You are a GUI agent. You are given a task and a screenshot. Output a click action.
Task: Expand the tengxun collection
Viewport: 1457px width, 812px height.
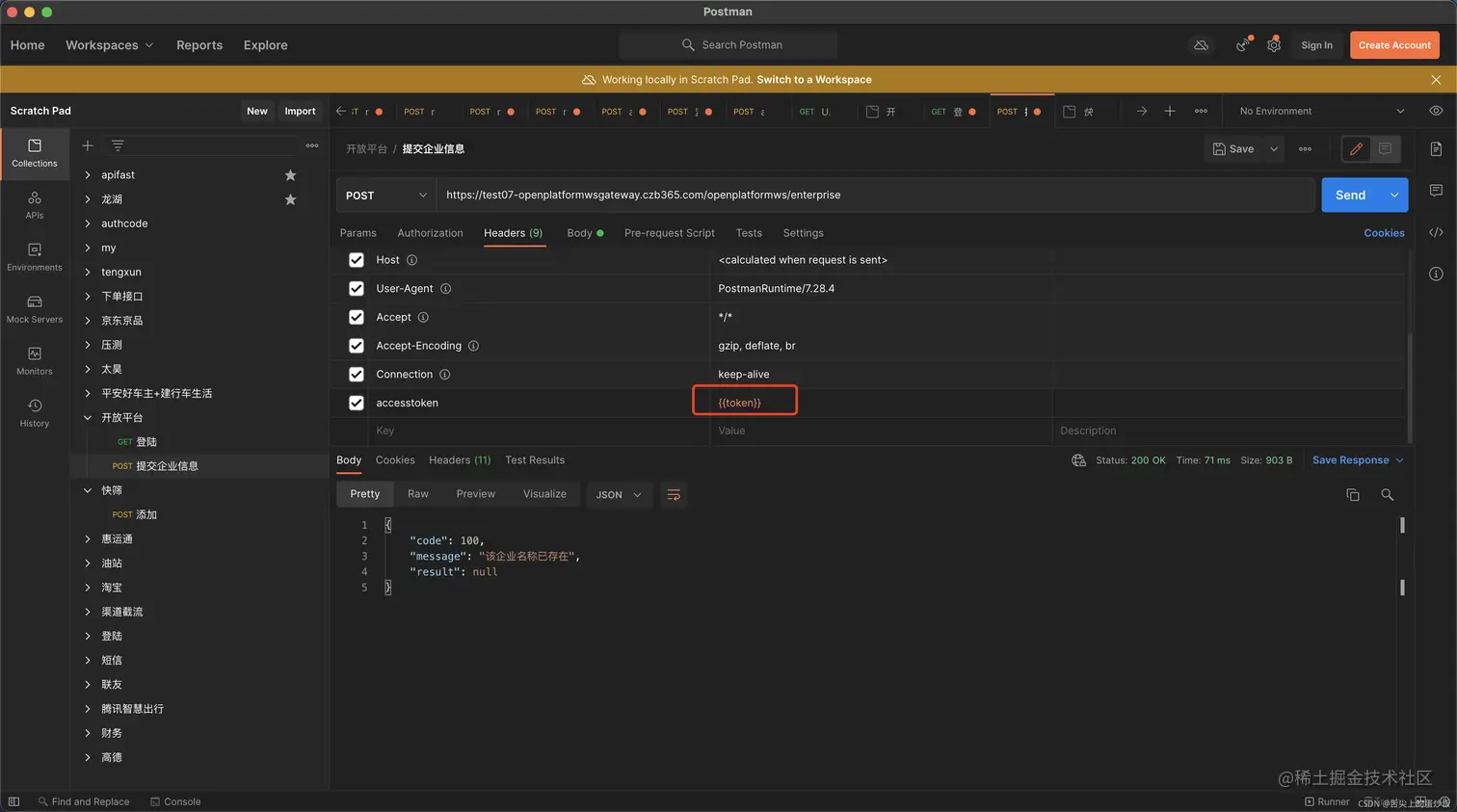88,273
